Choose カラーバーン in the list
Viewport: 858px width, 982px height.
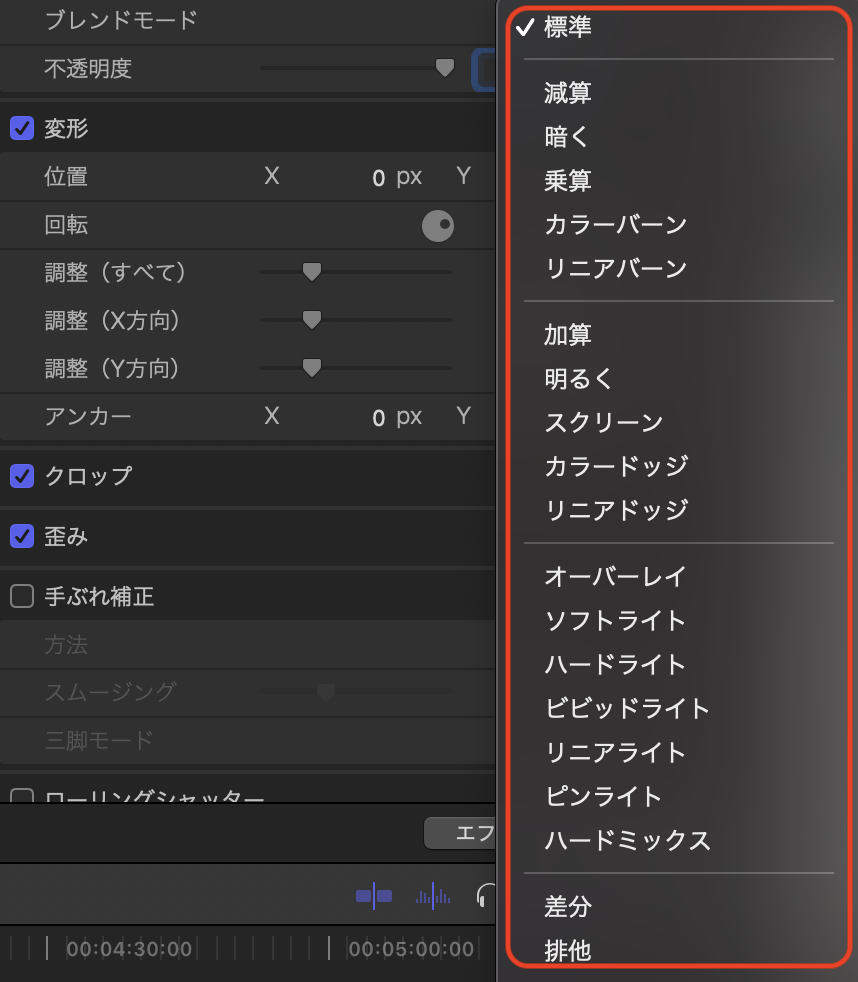pyautogui.click(x=616, y=224)
